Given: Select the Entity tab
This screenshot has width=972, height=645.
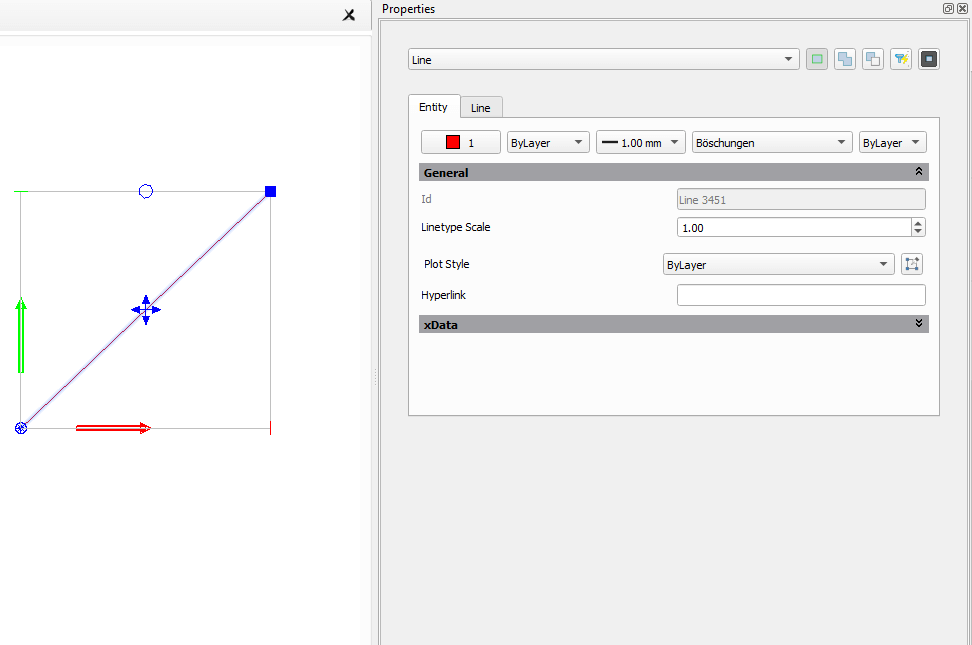Looking at the screenshot, I should point(433,107).
